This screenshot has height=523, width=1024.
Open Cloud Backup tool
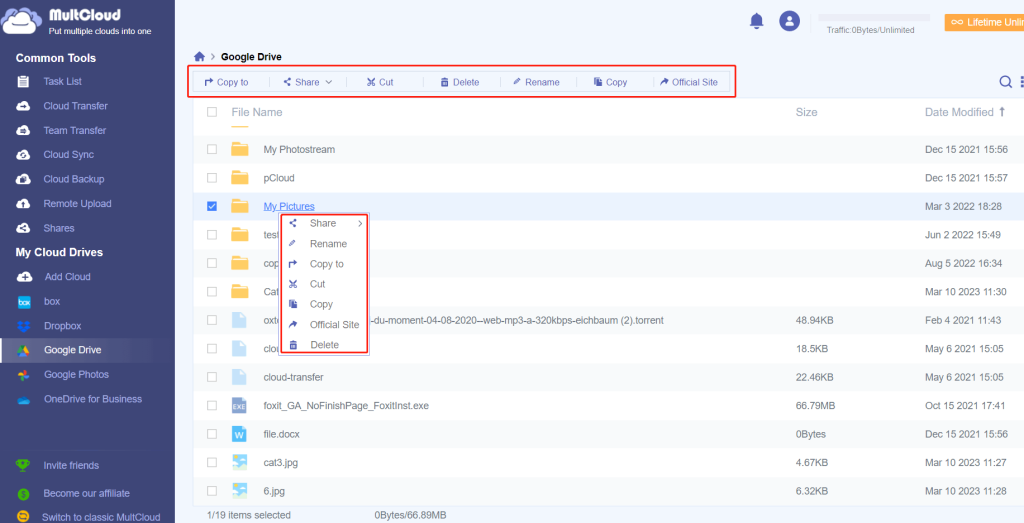tap(74, 179)
